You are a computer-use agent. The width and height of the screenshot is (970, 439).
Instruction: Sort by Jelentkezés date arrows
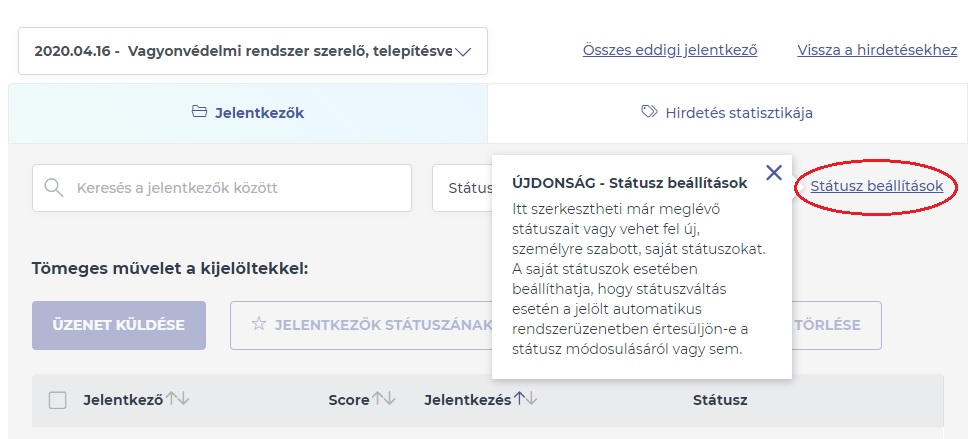click(x=525, y=399)
